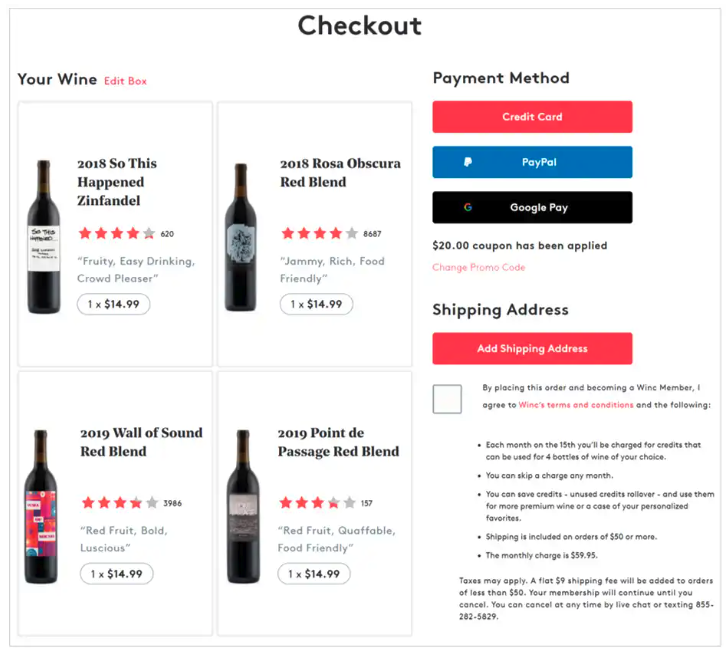The height and width of the screenshot is (656, 727).
Task: Click the Rosa Obscura Red Blend bottle image
Action: tap(241, 238)
